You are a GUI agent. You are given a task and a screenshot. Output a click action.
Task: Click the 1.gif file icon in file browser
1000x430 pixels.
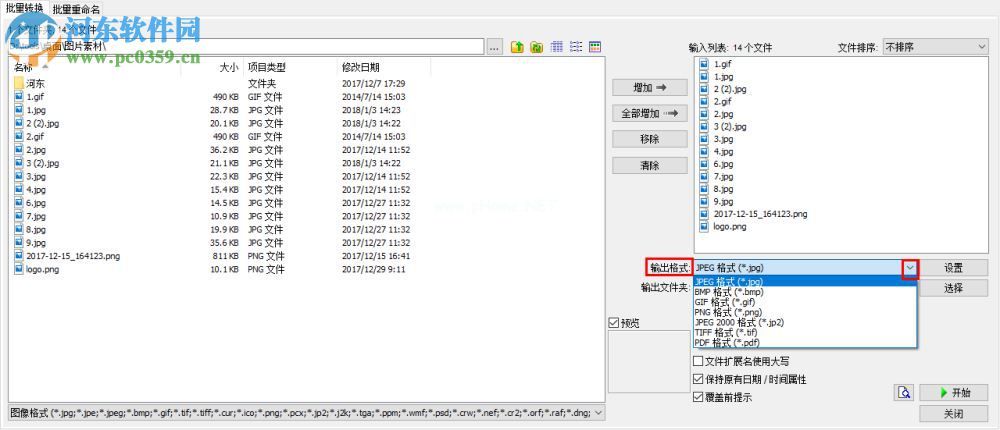[x=18, y=97]
